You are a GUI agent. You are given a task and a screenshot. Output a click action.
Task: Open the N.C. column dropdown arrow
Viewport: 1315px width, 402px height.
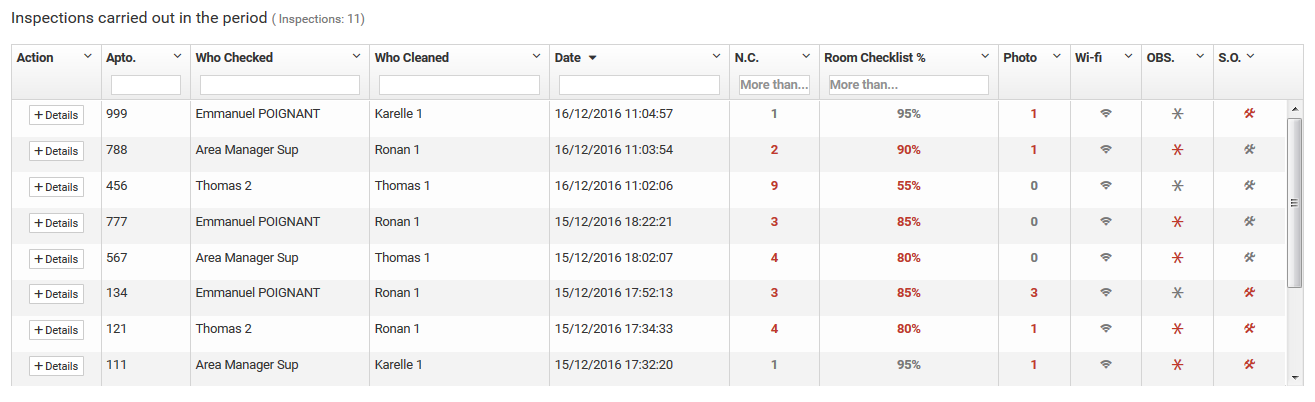[x=806, y=57]
